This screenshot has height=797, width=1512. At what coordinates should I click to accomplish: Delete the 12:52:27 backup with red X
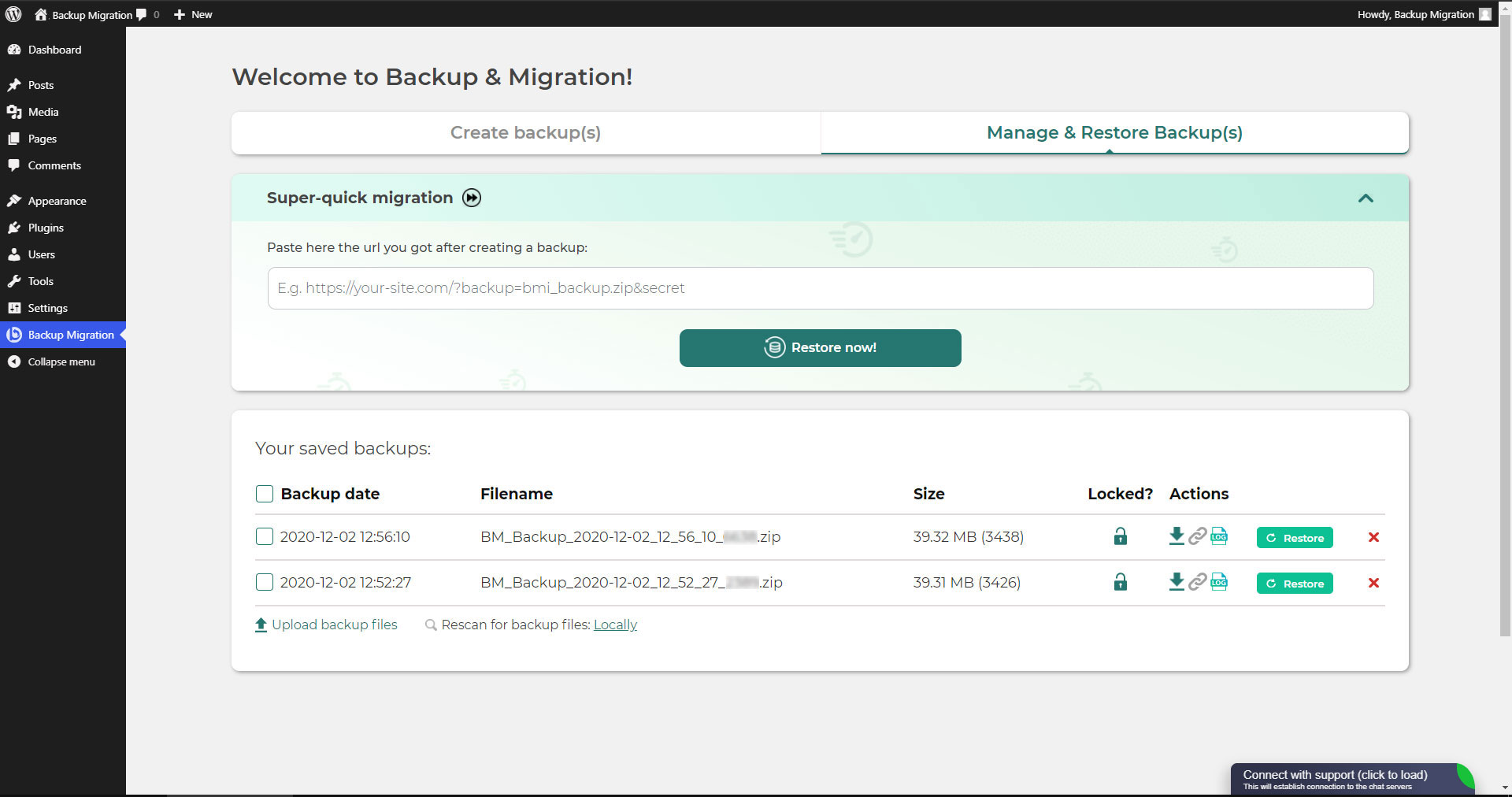1373,583
